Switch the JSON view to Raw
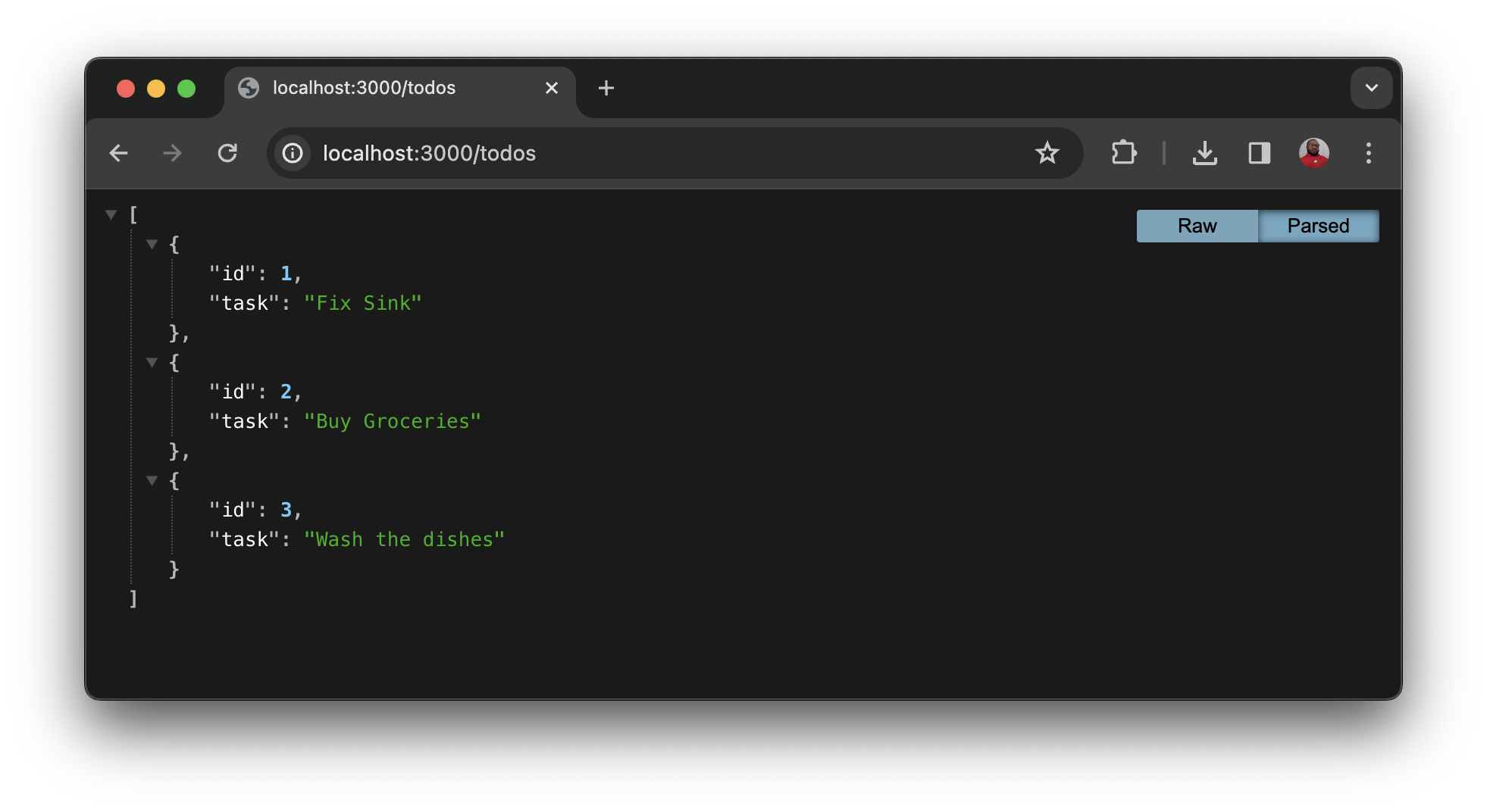This screenshot has width=1487, height=812. [1197, 225]
